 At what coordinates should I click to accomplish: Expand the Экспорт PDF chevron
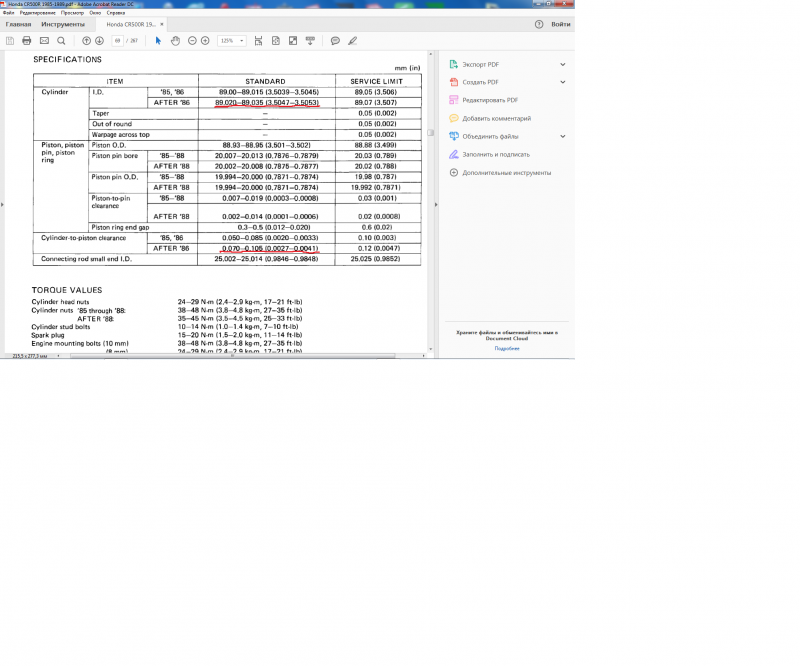(563, 64)
